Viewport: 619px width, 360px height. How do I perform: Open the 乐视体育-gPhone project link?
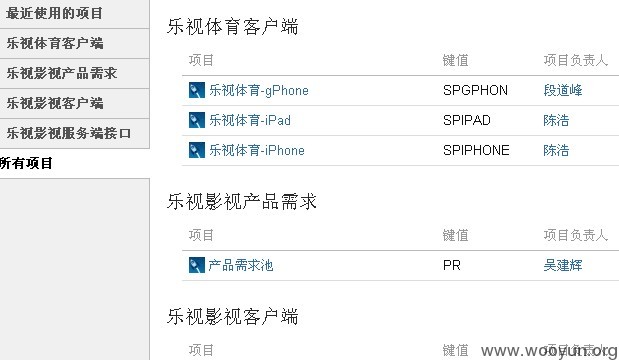click(x=259, y=90)
